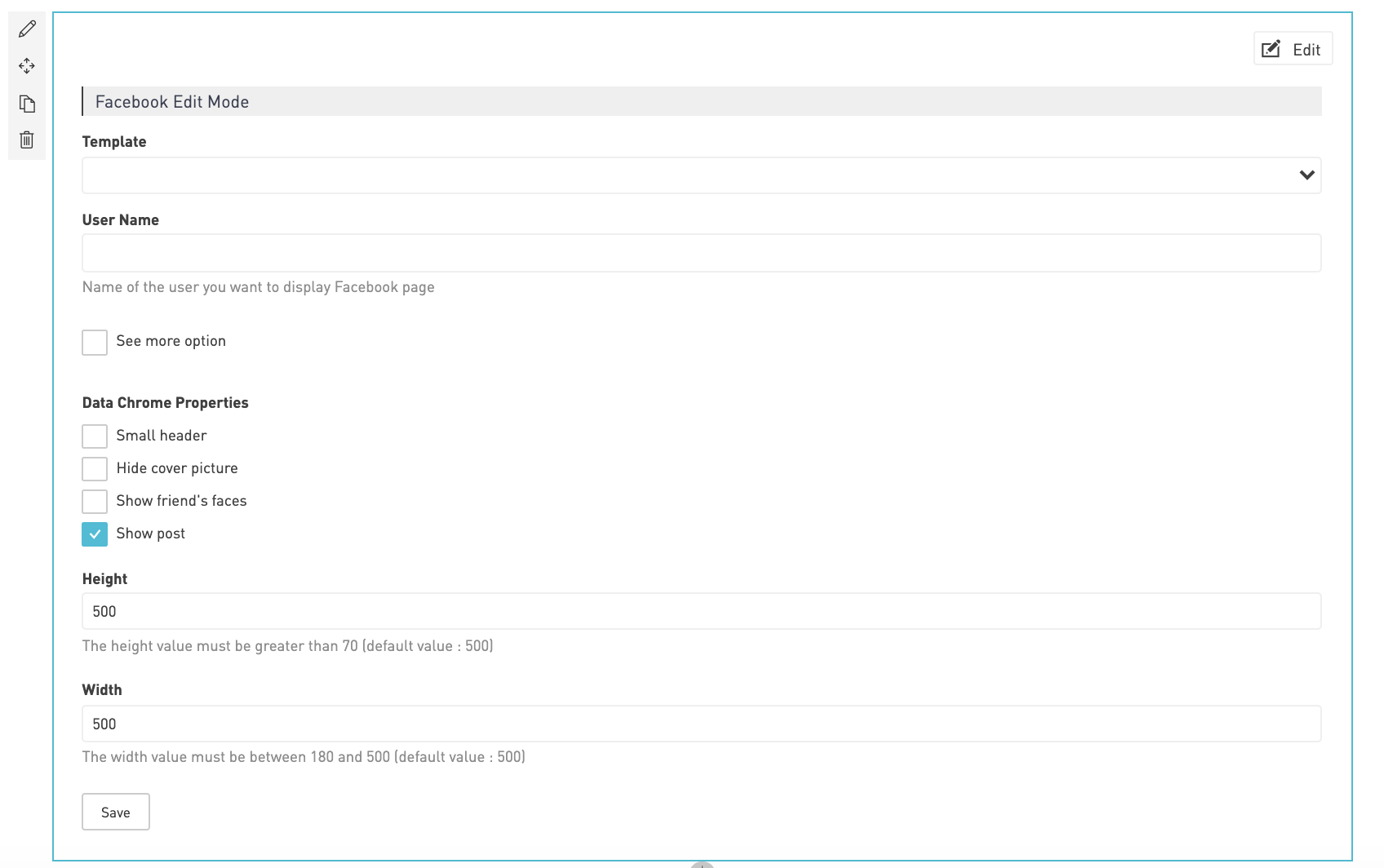Enable Show friend's faces checkbox
This screenshot has height=868, width=1384.
95,501
